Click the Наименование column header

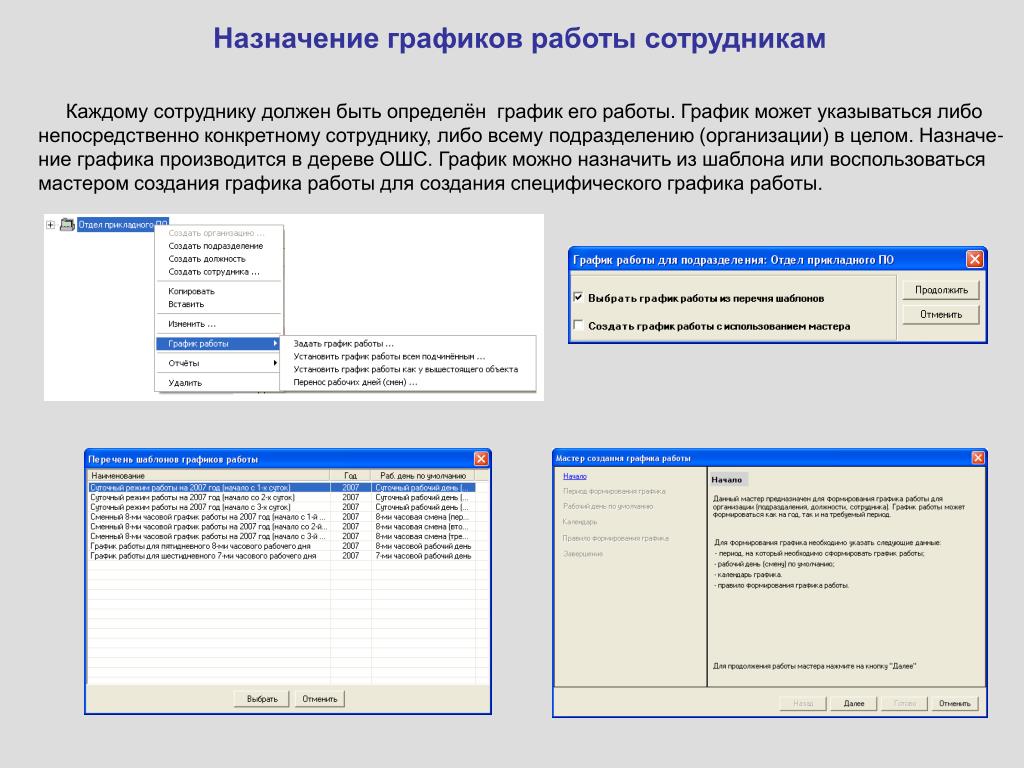[x=208, y=475]
